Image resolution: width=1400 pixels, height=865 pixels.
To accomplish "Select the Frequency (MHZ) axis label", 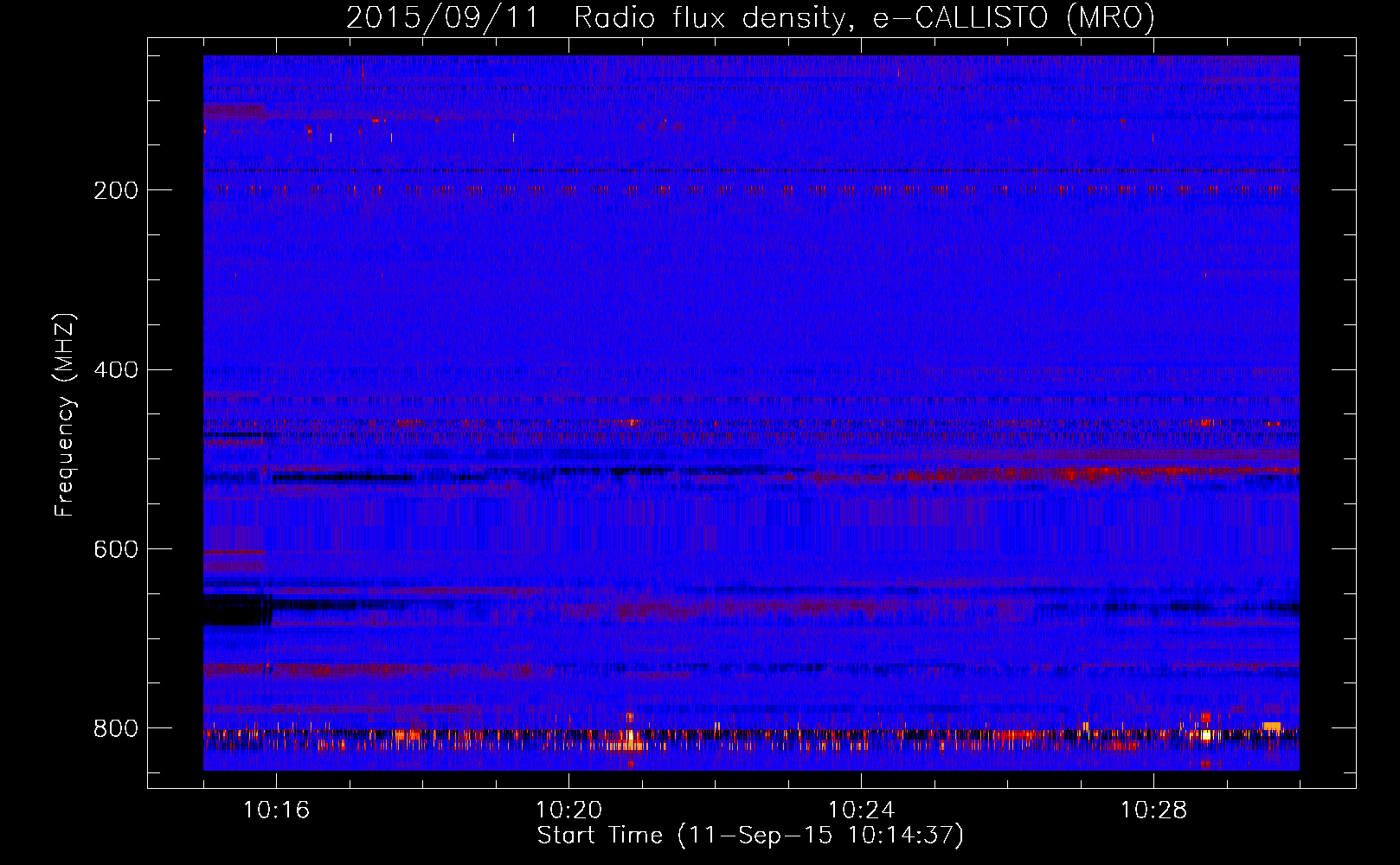I will click(x=64, y=415).
